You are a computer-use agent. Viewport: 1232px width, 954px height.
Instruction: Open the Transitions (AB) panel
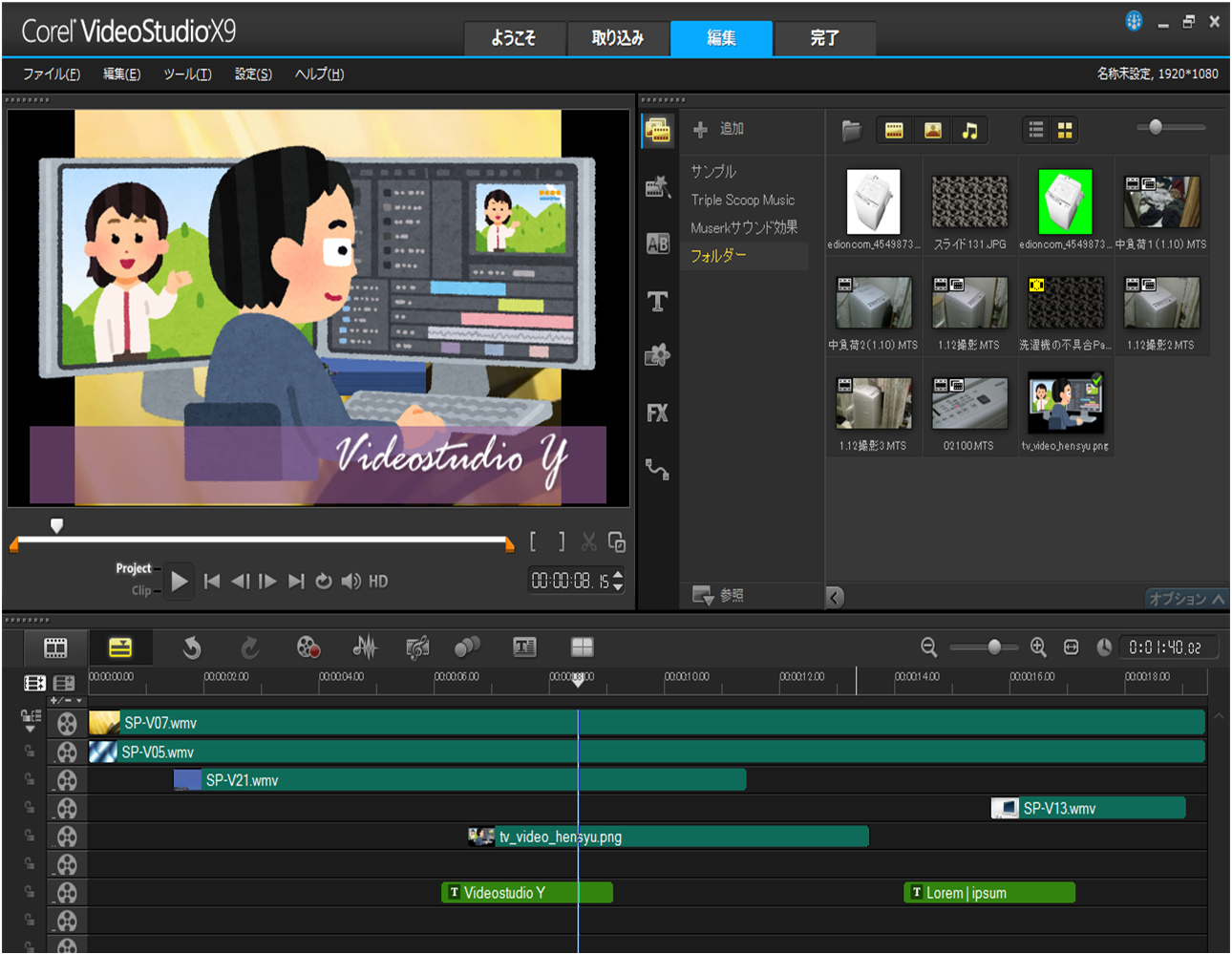pos(657,244)
